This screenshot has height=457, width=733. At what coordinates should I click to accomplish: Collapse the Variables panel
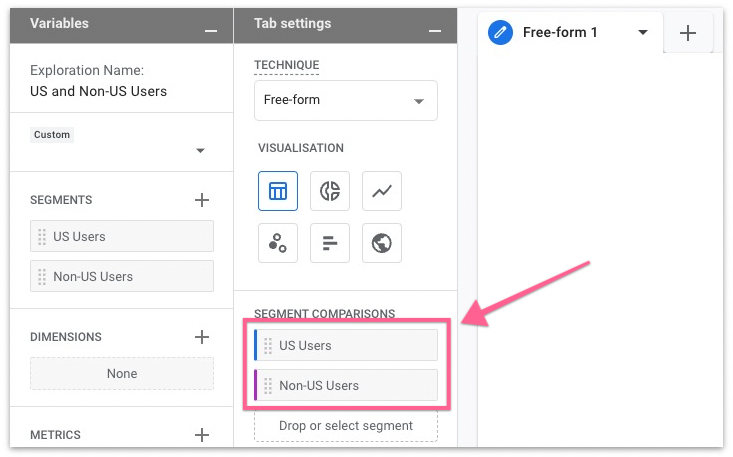[210, 30]
